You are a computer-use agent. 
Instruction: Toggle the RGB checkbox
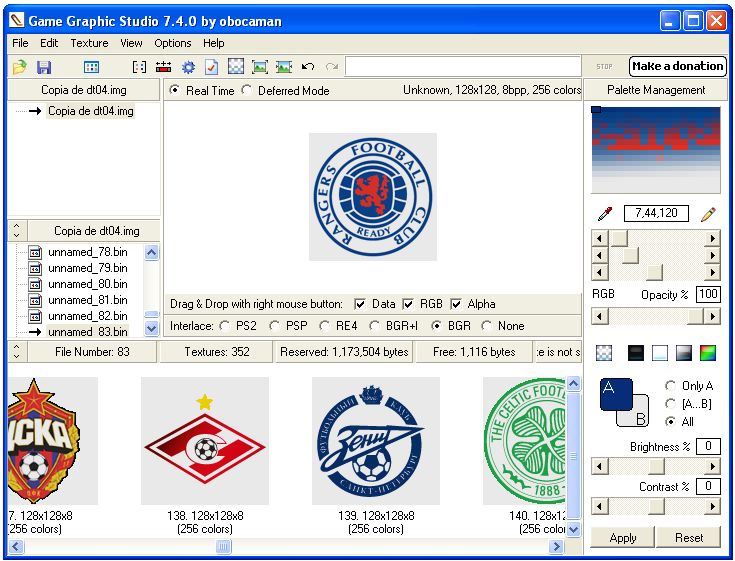tap(408, 304)
